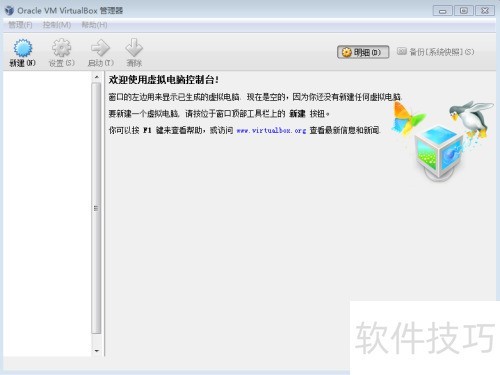Viewport: 500px width, 375px height.
Task: Open the File (管理) menu
Action: 20,25
